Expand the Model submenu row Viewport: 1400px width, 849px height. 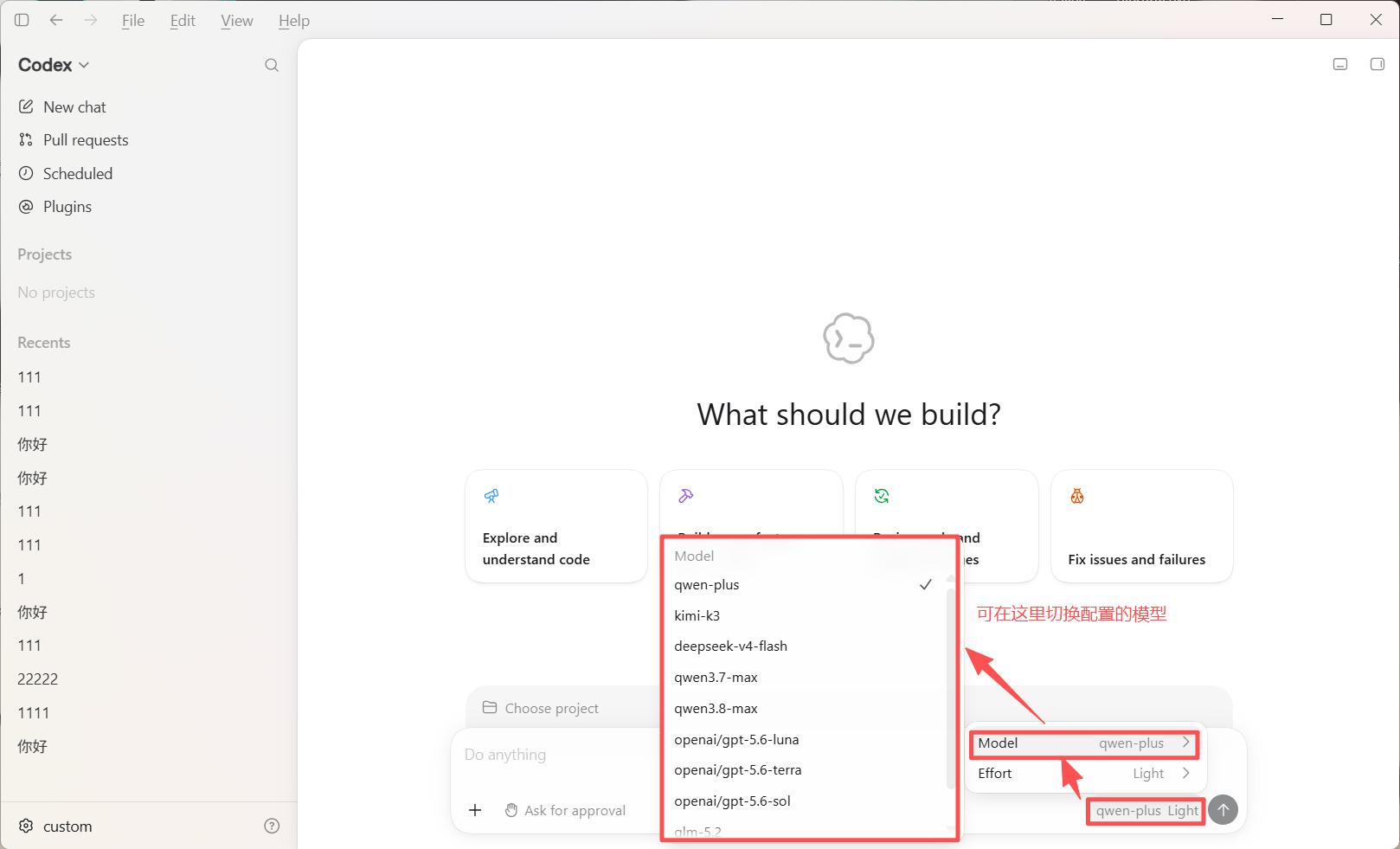pos(1084,743)
